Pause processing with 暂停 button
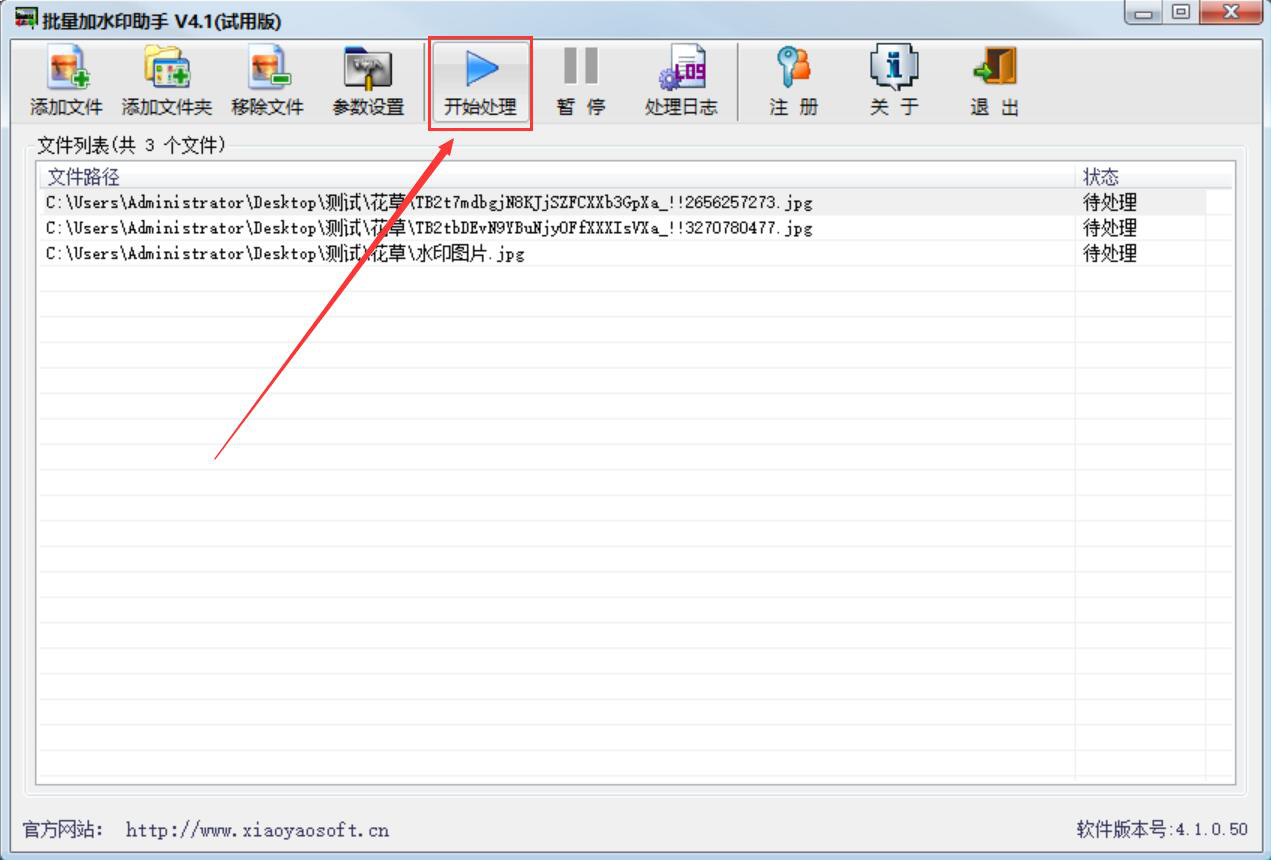1271x860 pixels. coord(581,82)
